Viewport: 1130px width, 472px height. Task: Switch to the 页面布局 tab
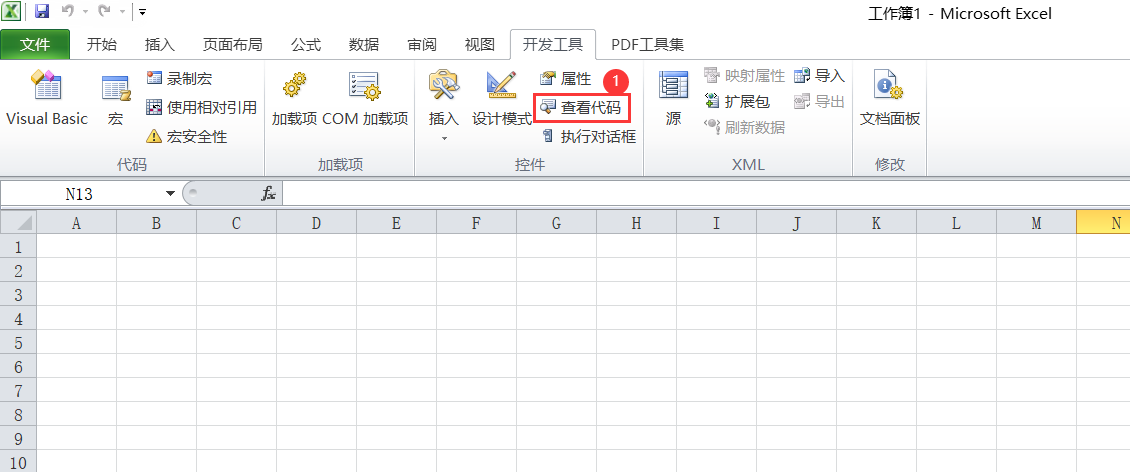[x=232, y=45]
